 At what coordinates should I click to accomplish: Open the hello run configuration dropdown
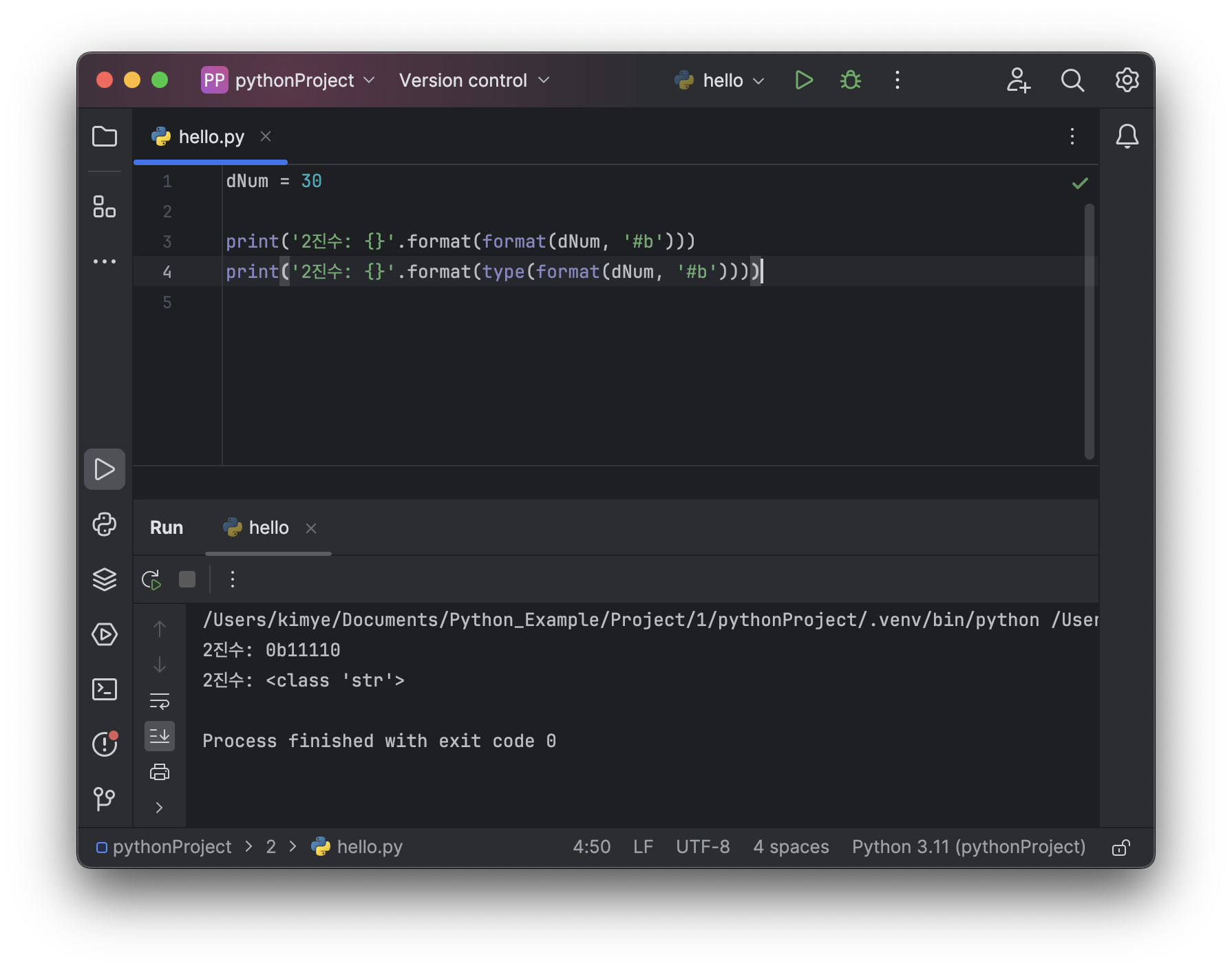(x=719, y=80)
